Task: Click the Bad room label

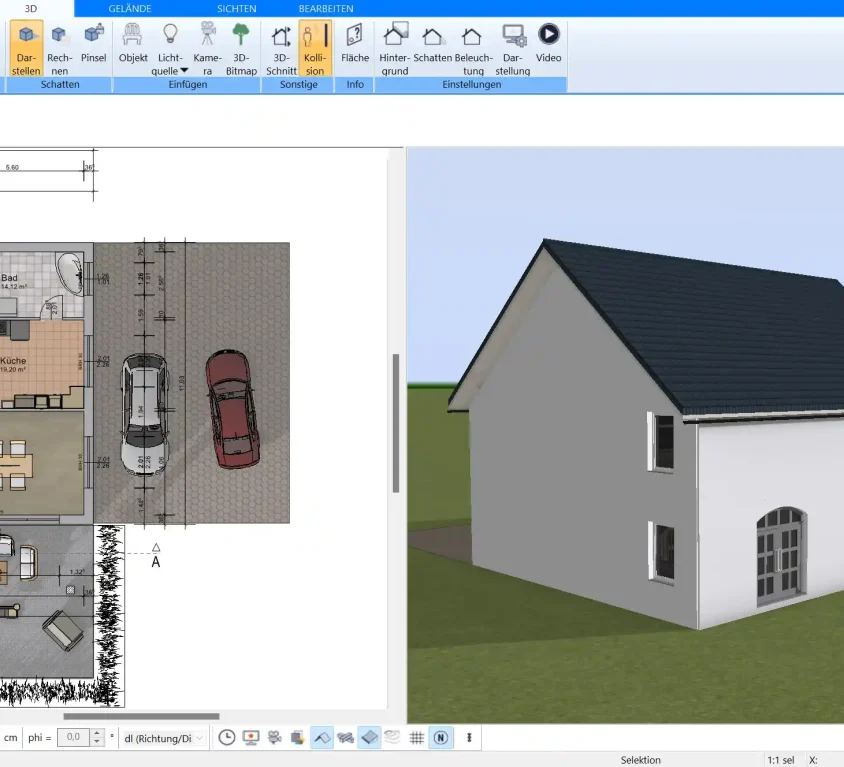Action: pyautogui.click(x=9, y=278)
